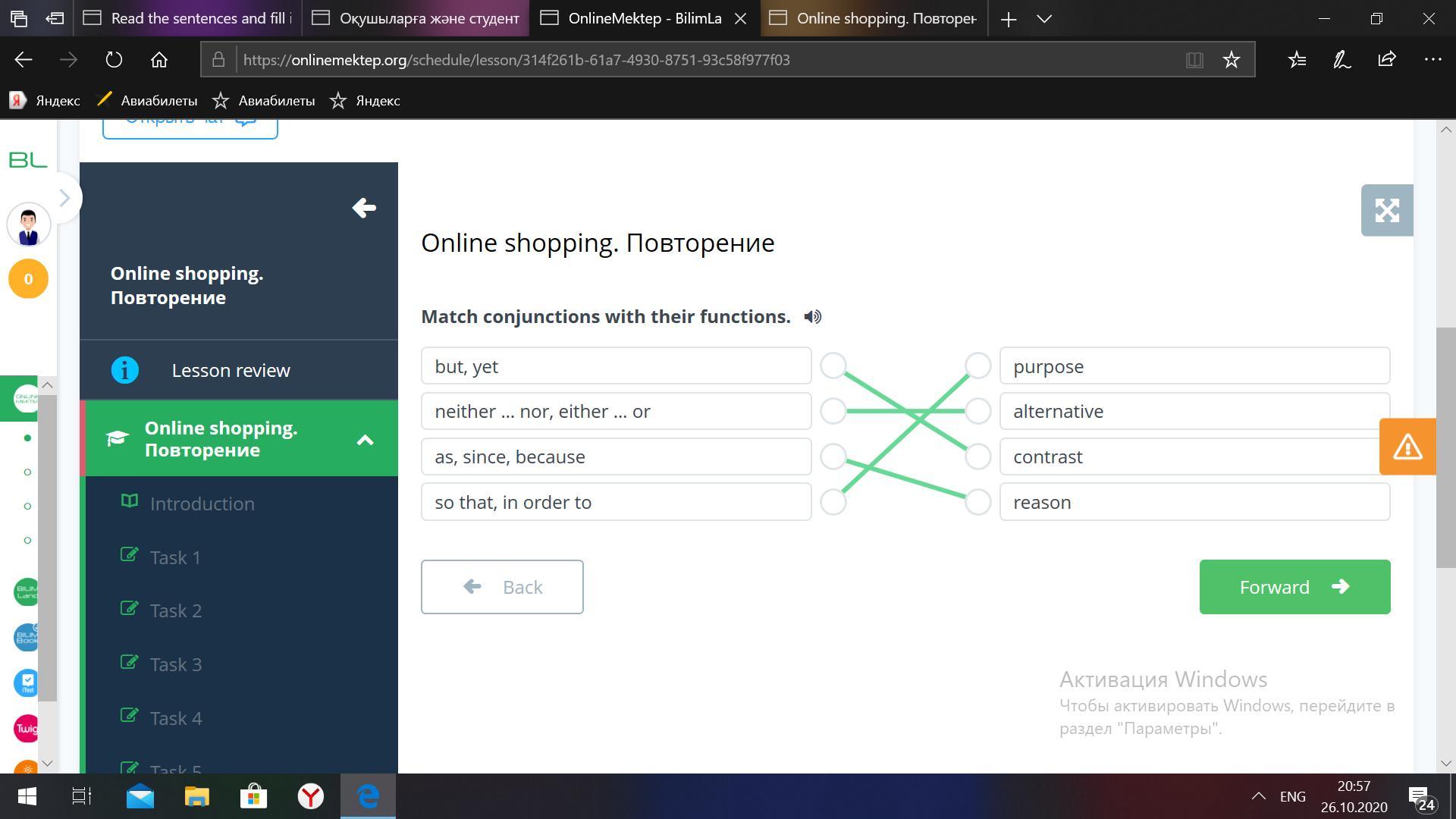Click the browser favorites star icon

[1231, 60]
